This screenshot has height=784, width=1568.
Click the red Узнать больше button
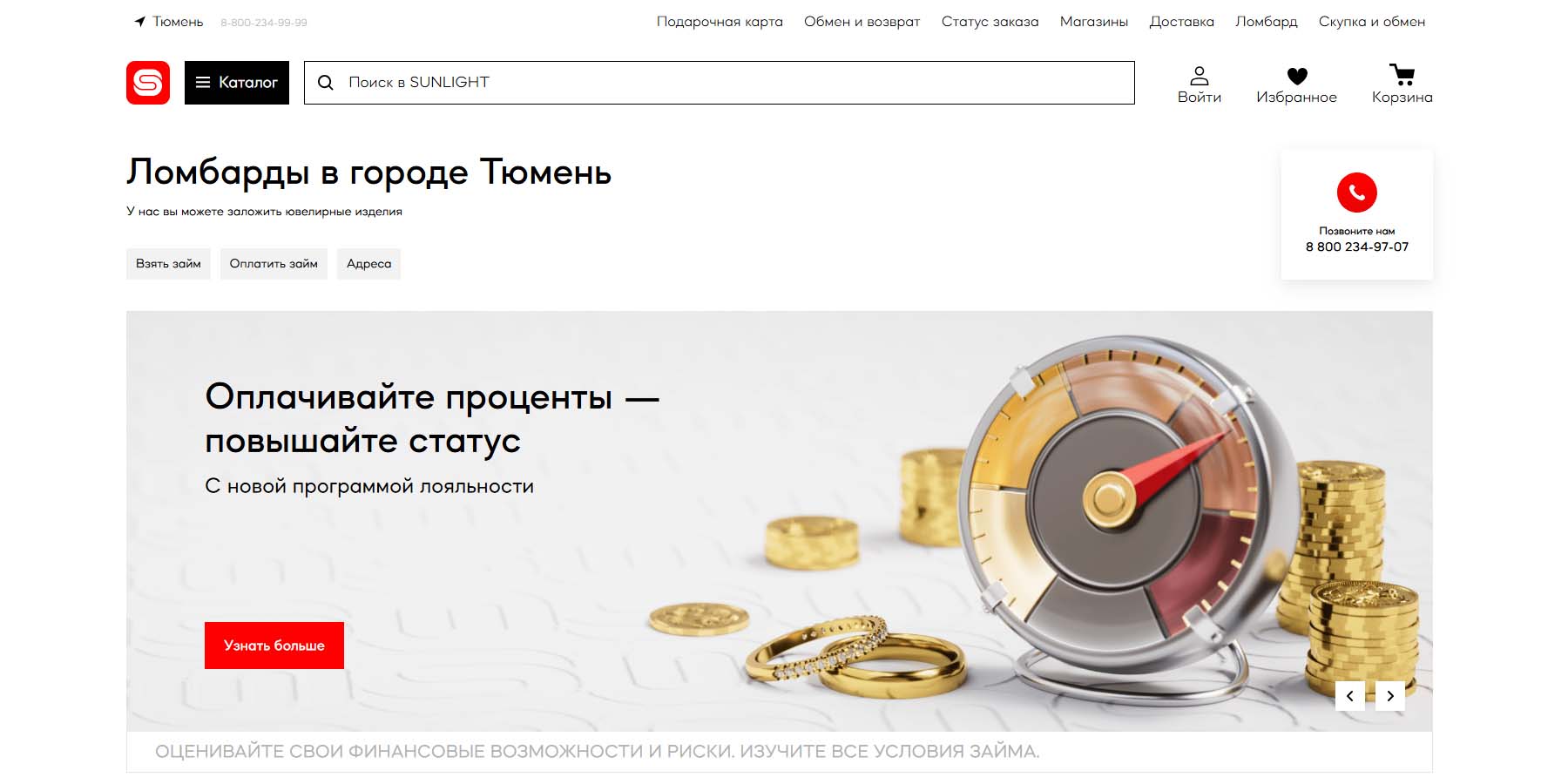coord(274,645)
